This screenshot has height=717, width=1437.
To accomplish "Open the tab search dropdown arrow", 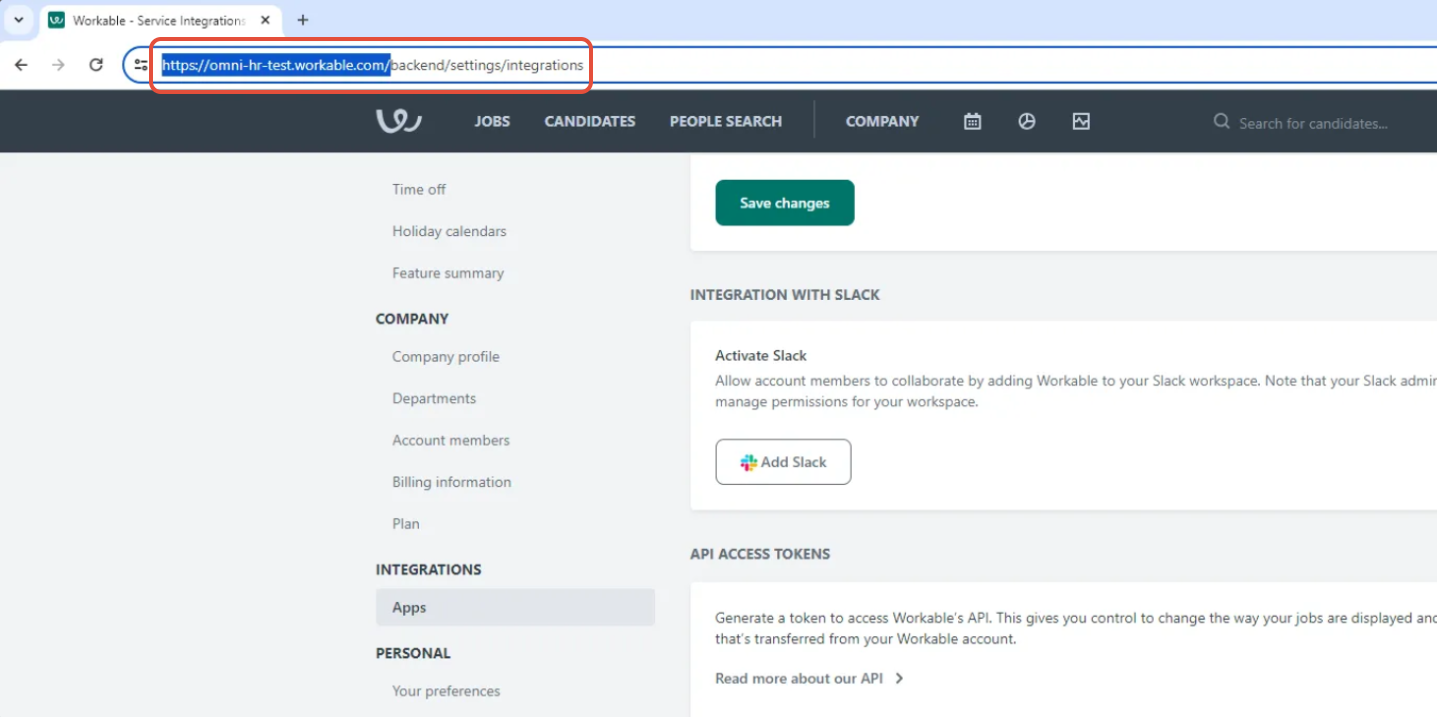I will pyautogui.click(x=18, y=20).
